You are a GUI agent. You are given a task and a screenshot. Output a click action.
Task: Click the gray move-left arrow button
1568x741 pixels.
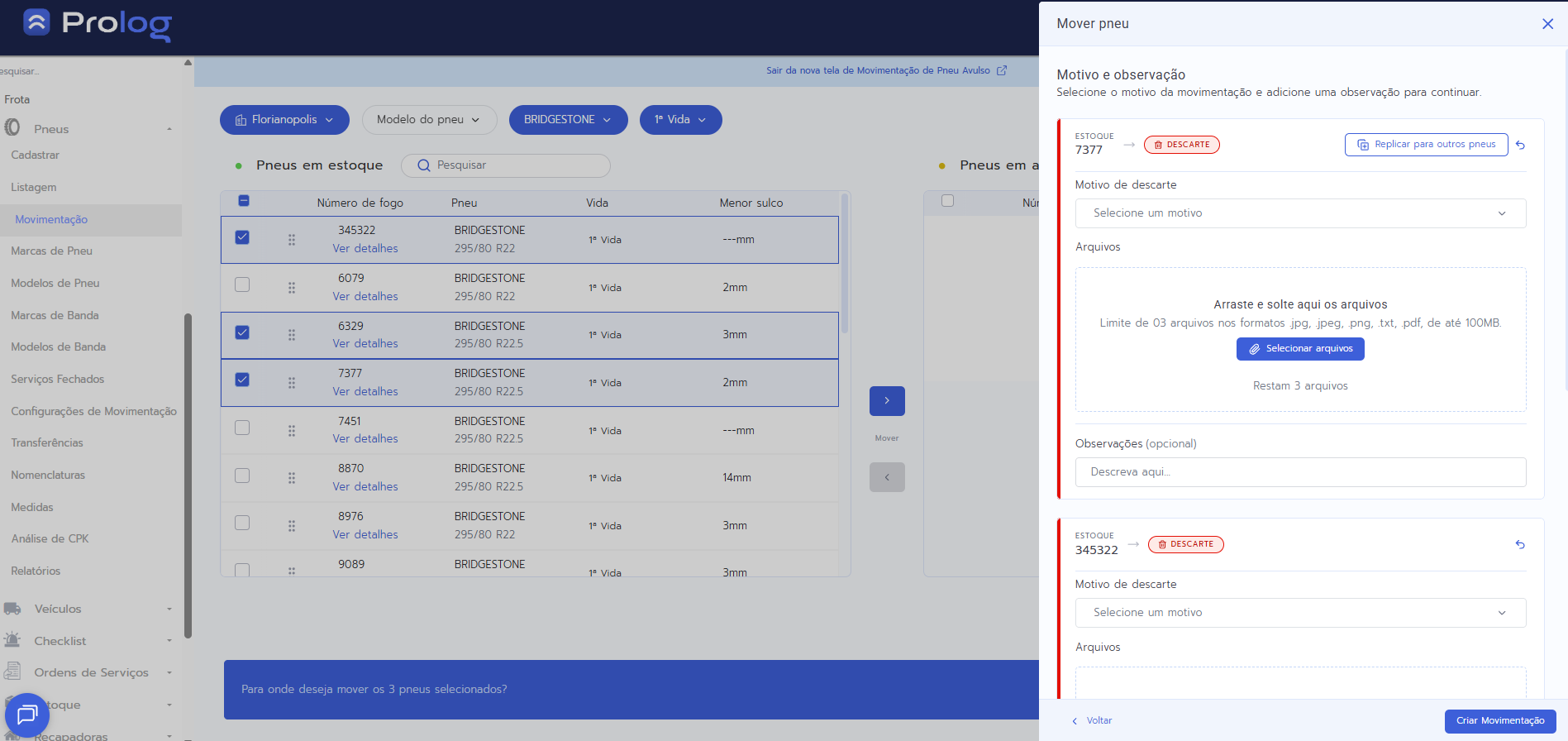tap(886, 477)
